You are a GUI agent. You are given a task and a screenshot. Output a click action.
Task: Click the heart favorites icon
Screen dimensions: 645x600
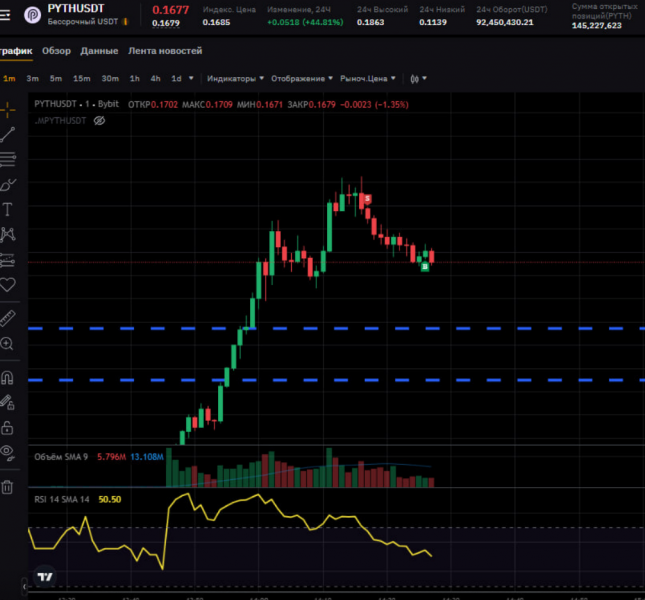pos(7,285)
